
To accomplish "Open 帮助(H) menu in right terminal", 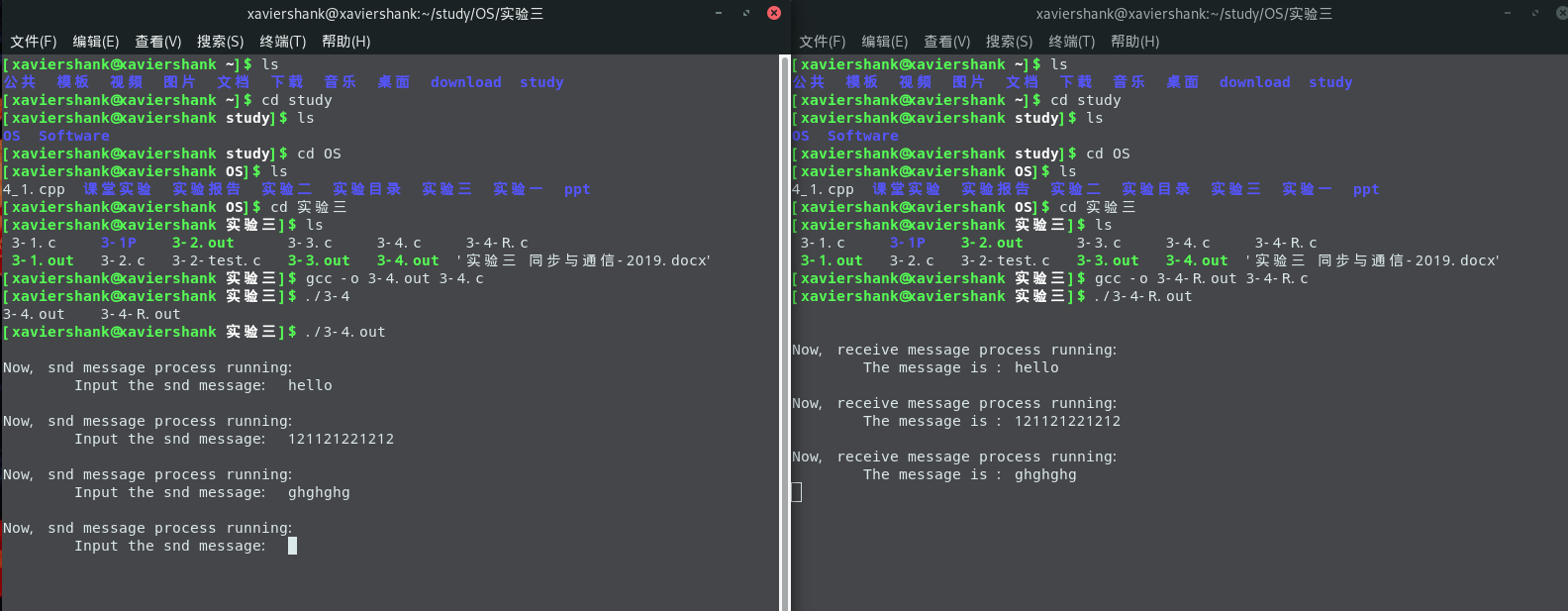I will tap(1134, 42).
